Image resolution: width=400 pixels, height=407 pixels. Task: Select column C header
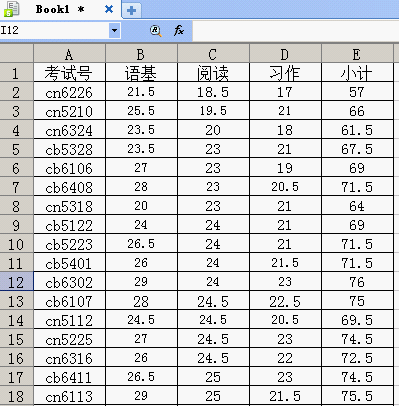[213, 53]
